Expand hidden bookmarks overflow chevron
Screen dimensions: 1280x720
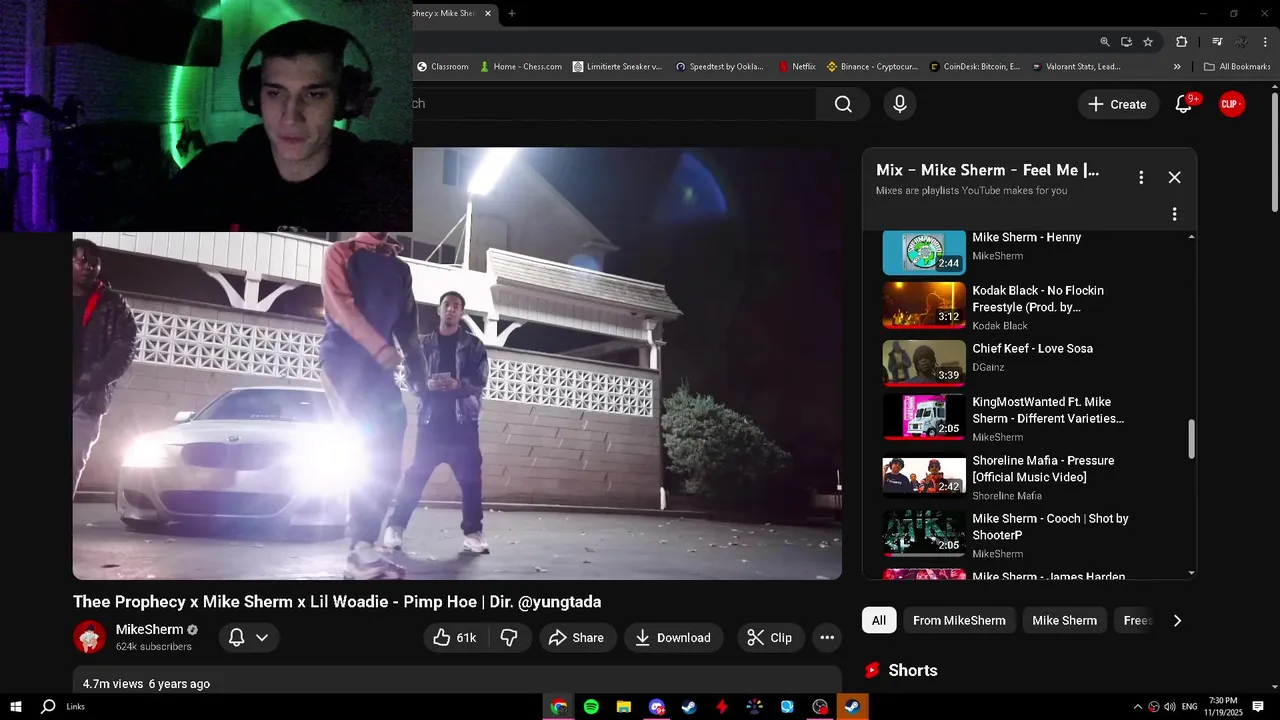[1177, 67]
